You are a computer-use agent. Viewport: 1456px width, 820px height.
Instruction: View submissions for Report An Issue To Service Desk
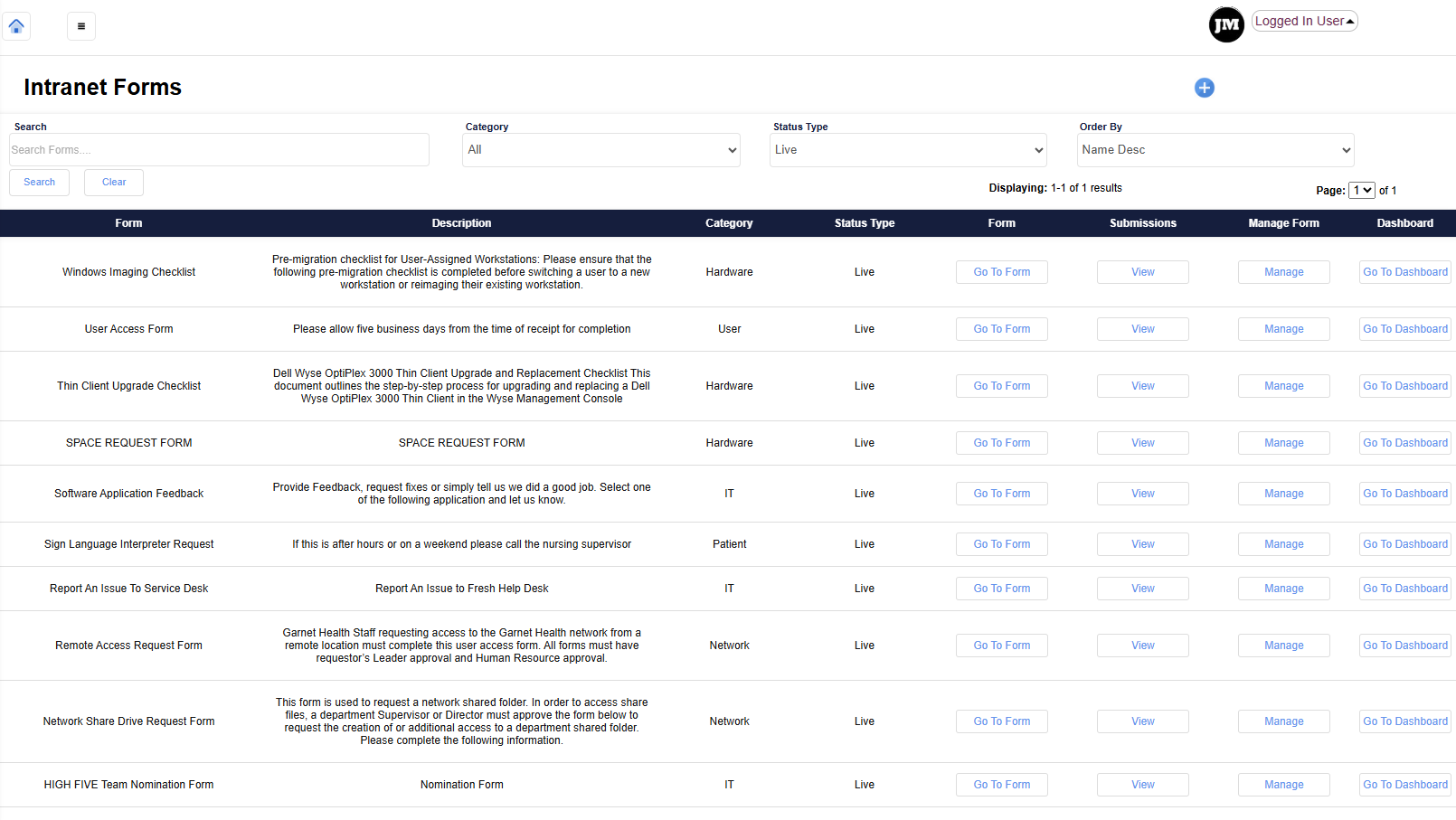1143,589
